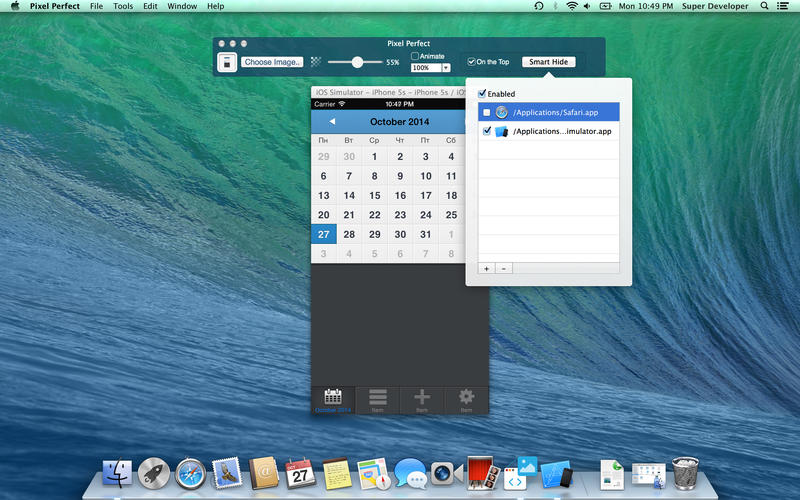Click the Pixel Perfect overlay image icon

click(x=228, y=62)
